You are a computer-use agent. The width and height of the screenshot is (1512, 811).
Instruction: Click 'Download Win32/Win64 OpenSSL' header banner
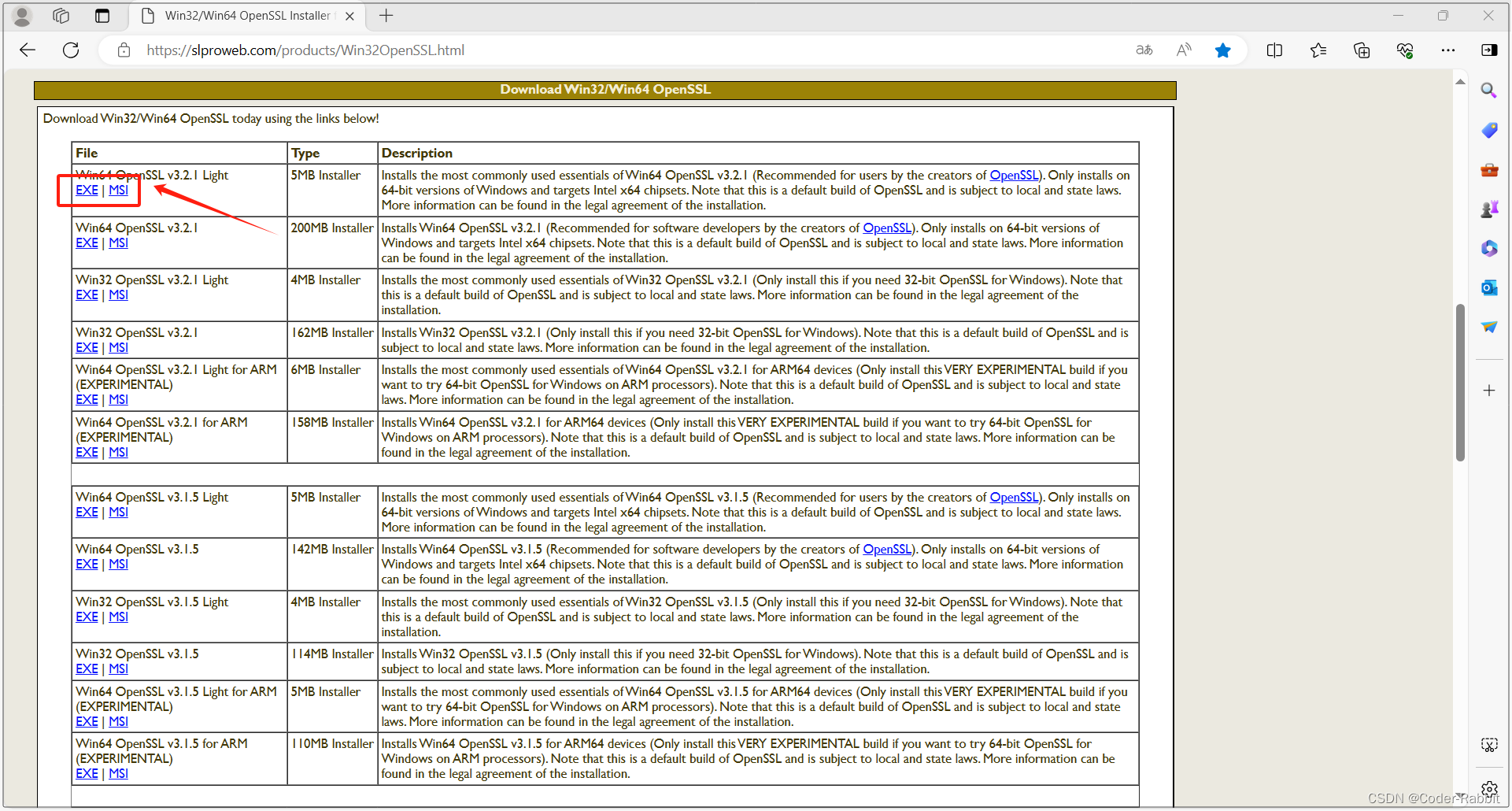(605, 90)
